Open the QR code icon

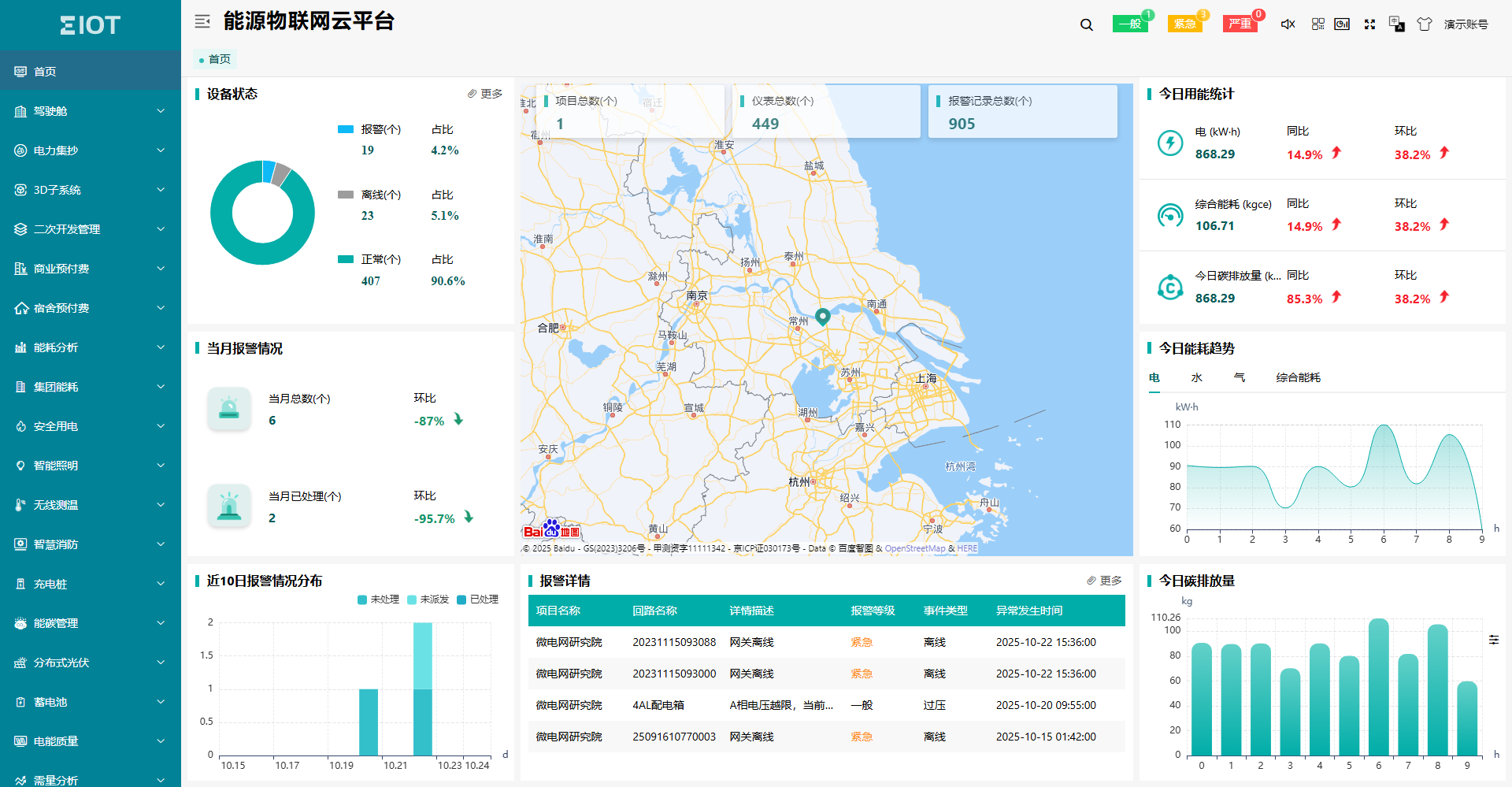1317,24
